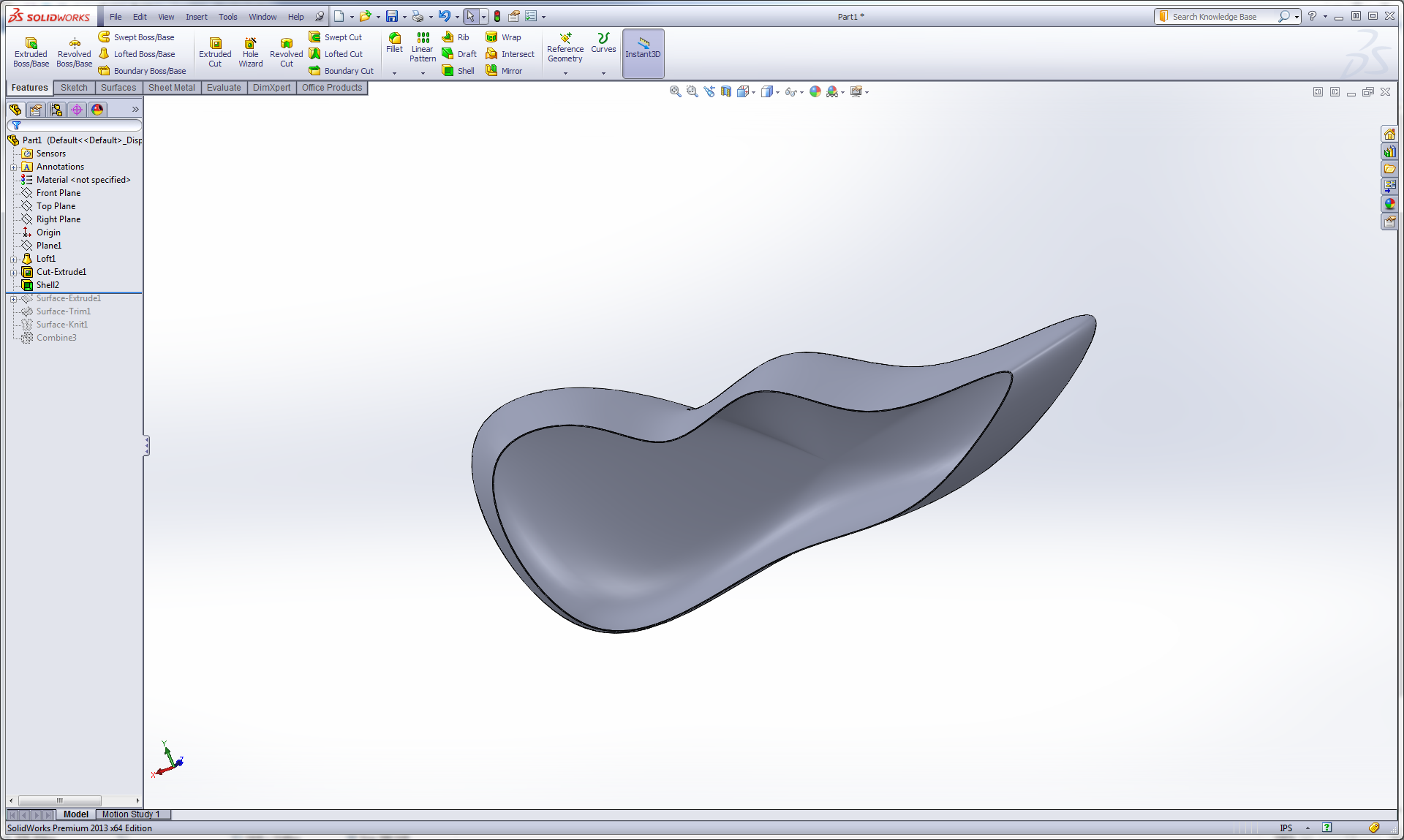Click the Zoom to Fit icon
1404x840 pixels.
pos(675,91)
